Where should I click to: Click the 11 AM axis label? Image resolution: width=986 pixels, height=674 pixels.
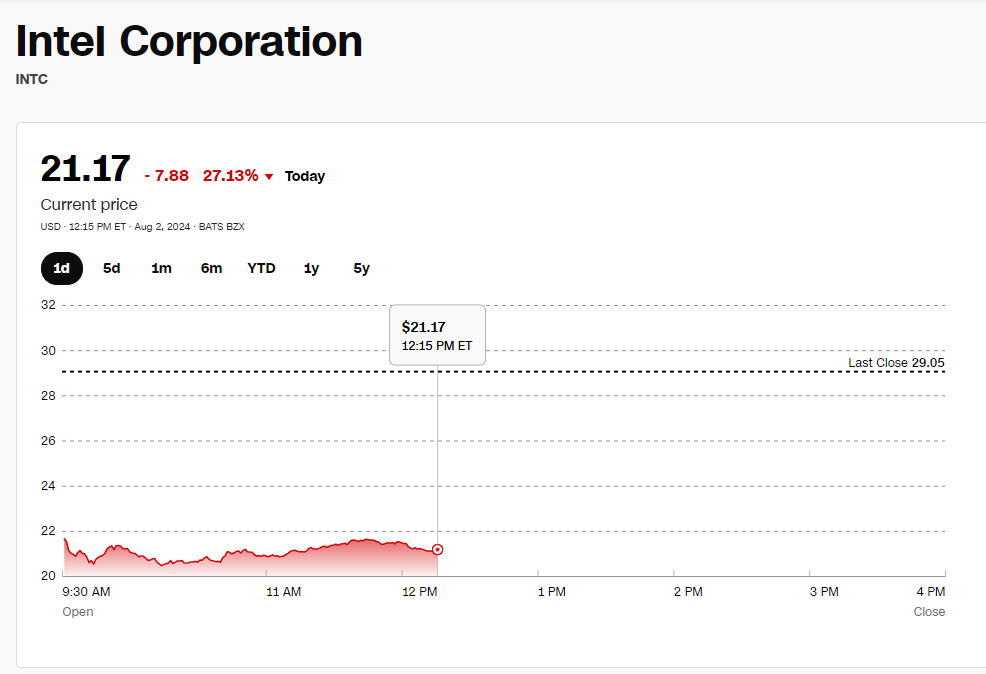point(284,592)
